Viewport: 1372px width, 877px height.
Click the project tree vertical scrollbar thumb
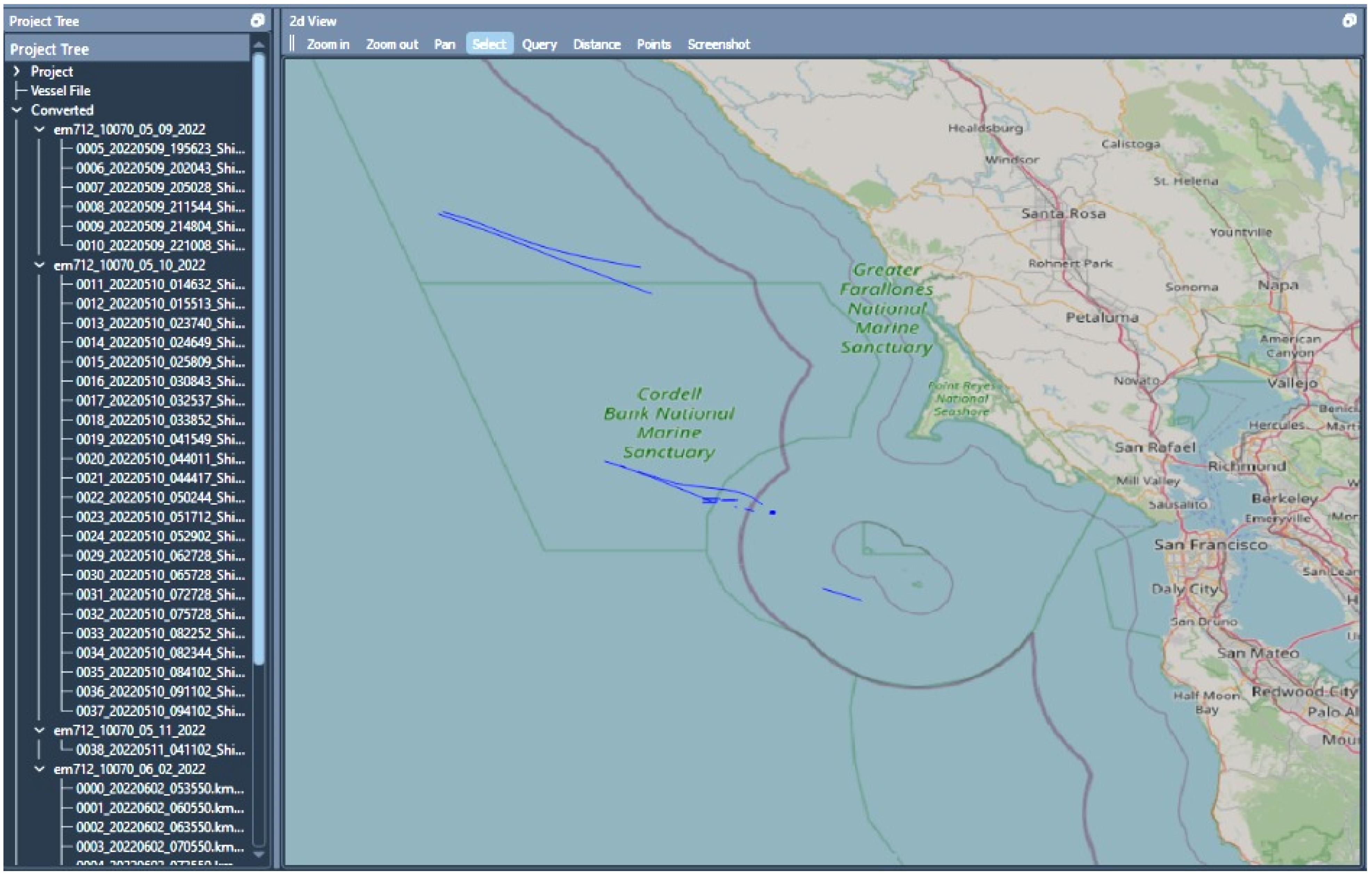tap(259, 359)
